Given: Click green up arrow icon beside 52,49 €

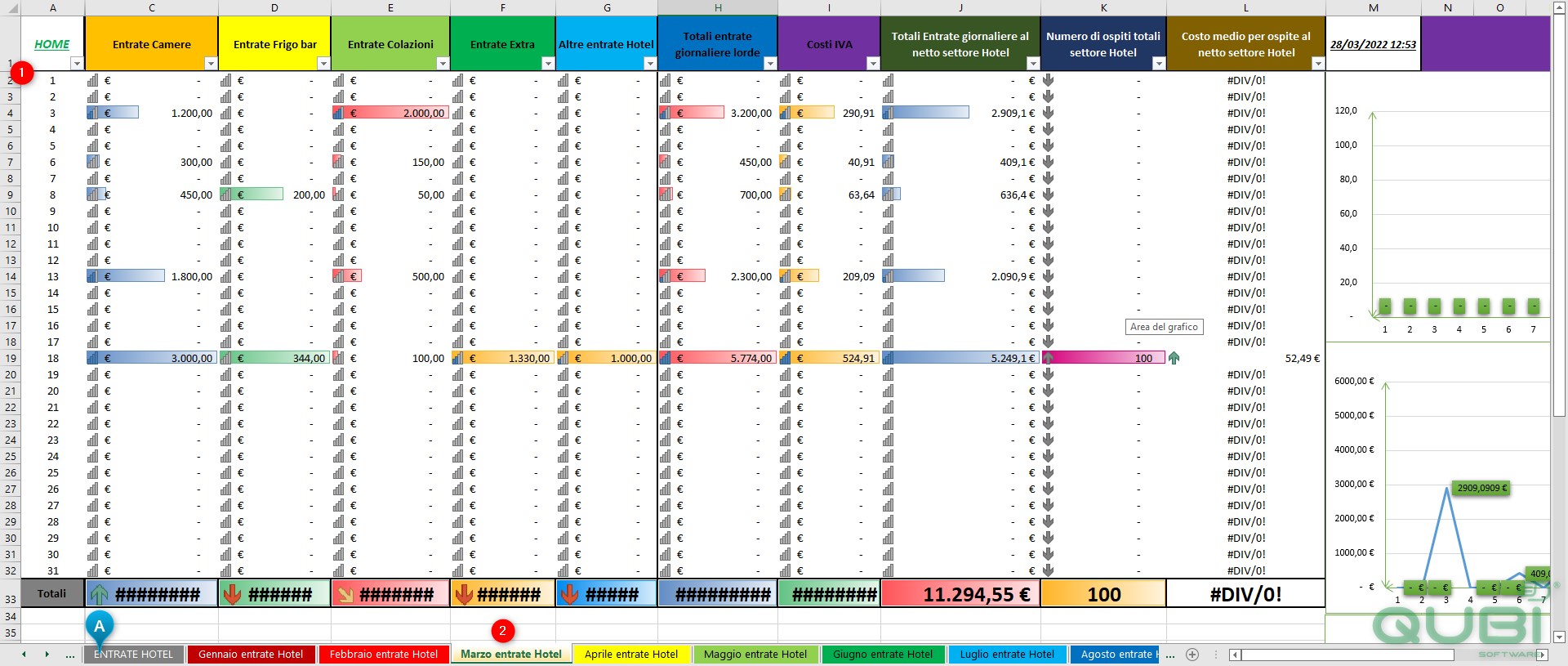Looking at the screenshot, I should tap(1174, 358).
